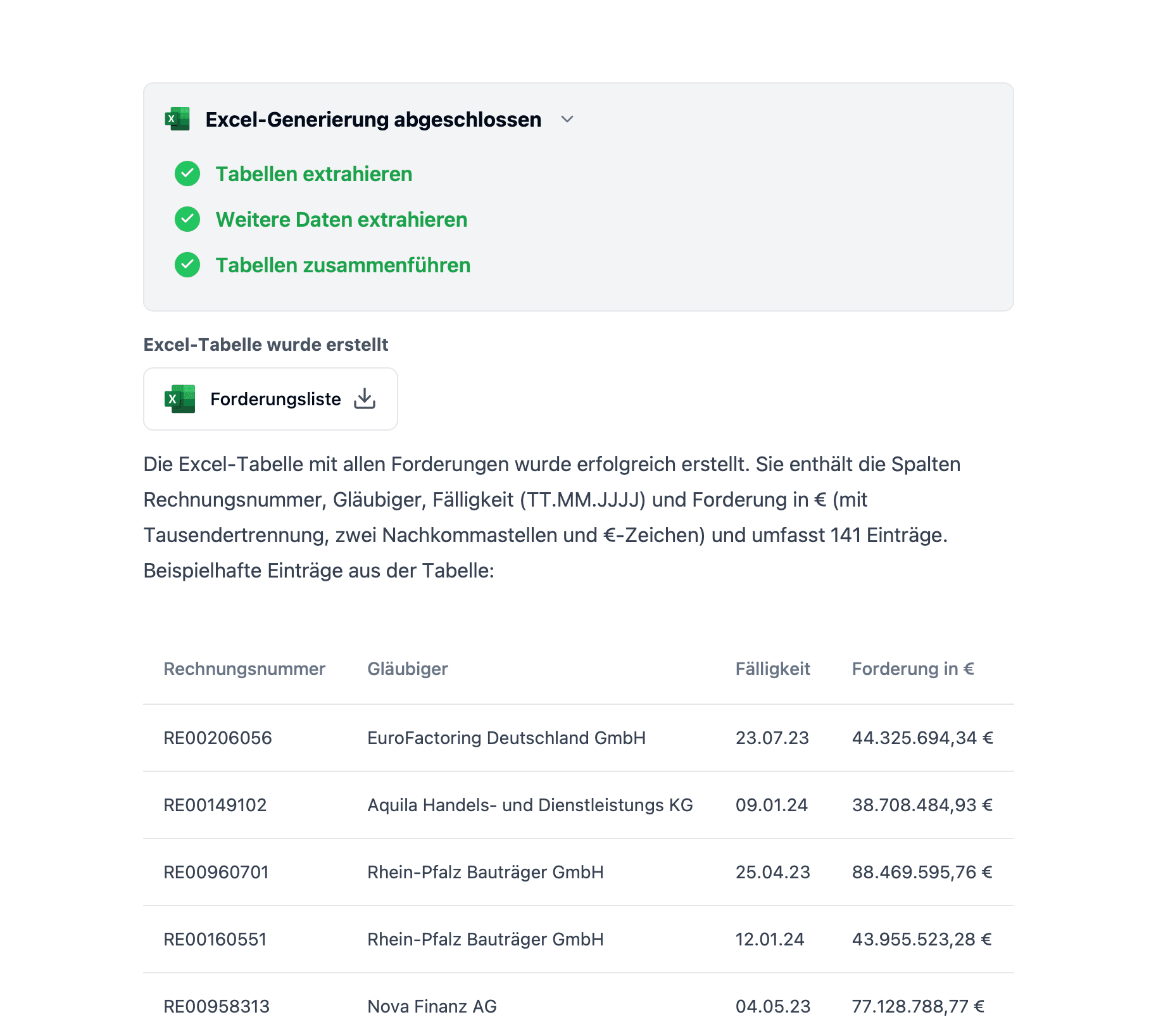Screen dimensions: 1156x1036
Task: Click the Rechnungsnummer column header
Action: pyautogui.click(x=244, y=669)
